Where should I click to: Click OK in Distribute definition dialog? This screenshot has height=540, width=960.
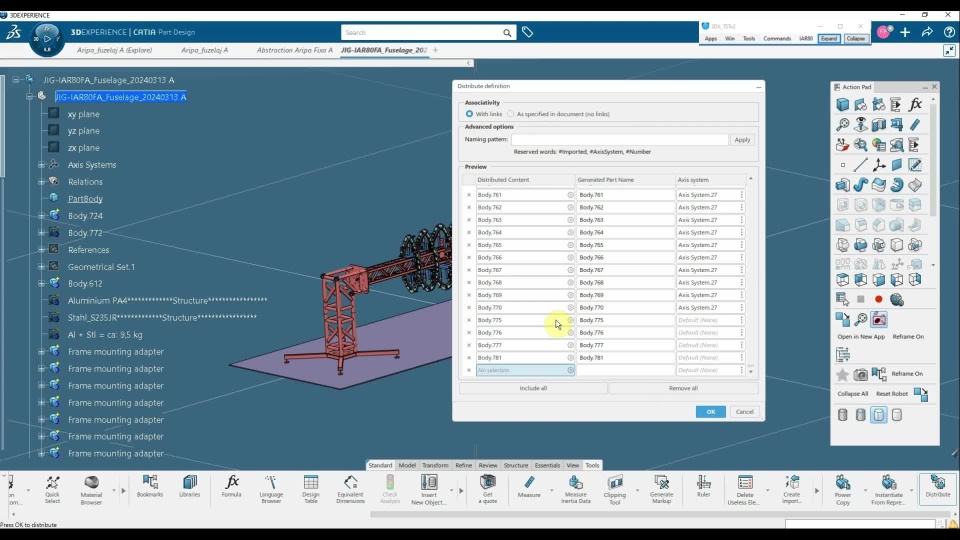tap(710, 412)
